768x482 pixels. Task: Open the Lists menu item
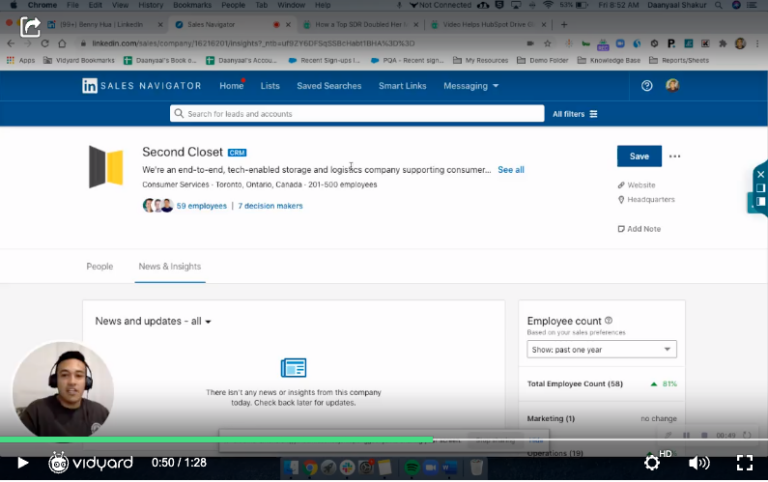click(270, 86)
